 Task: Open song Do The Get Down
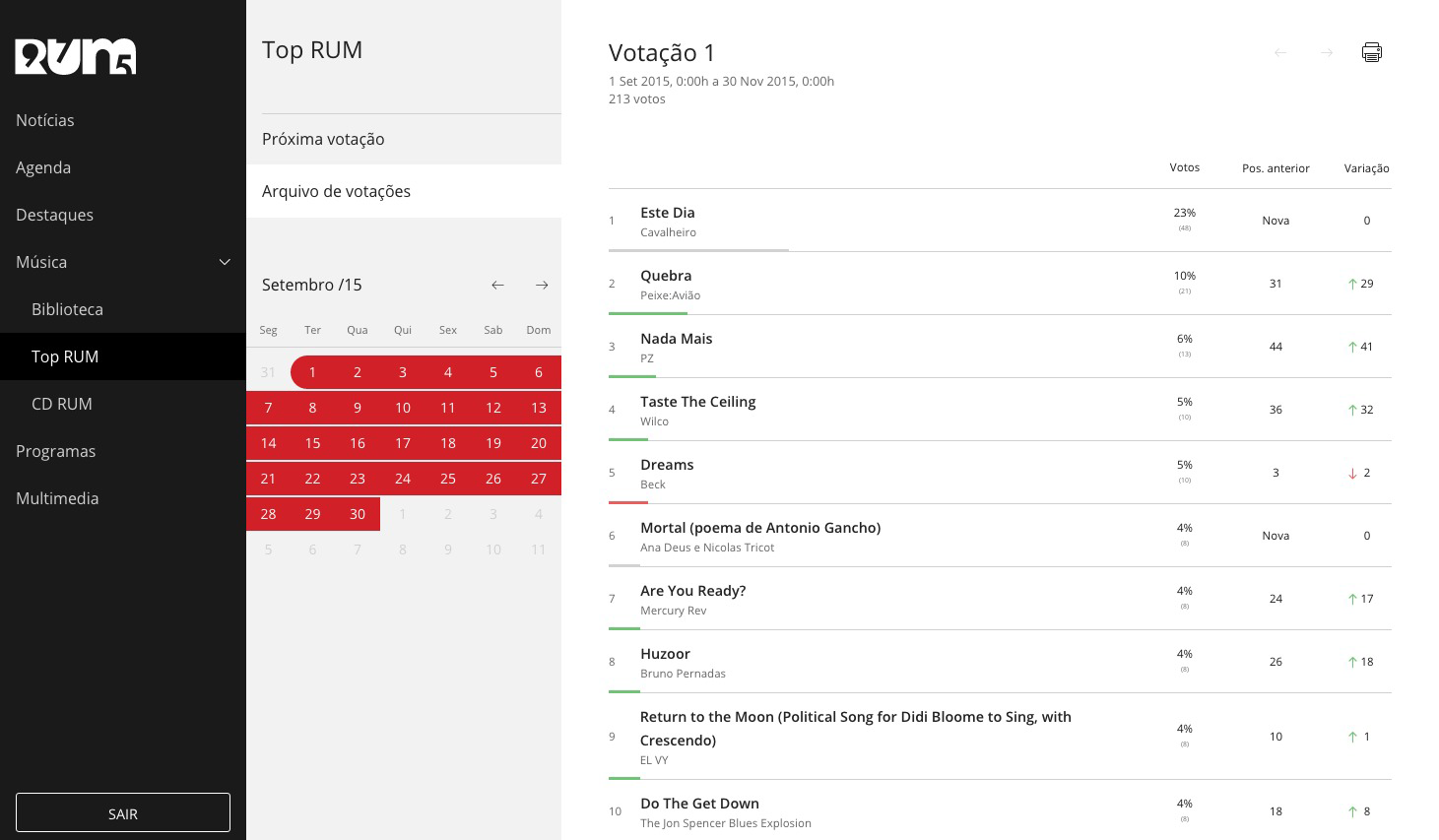[x=699, y=804]
